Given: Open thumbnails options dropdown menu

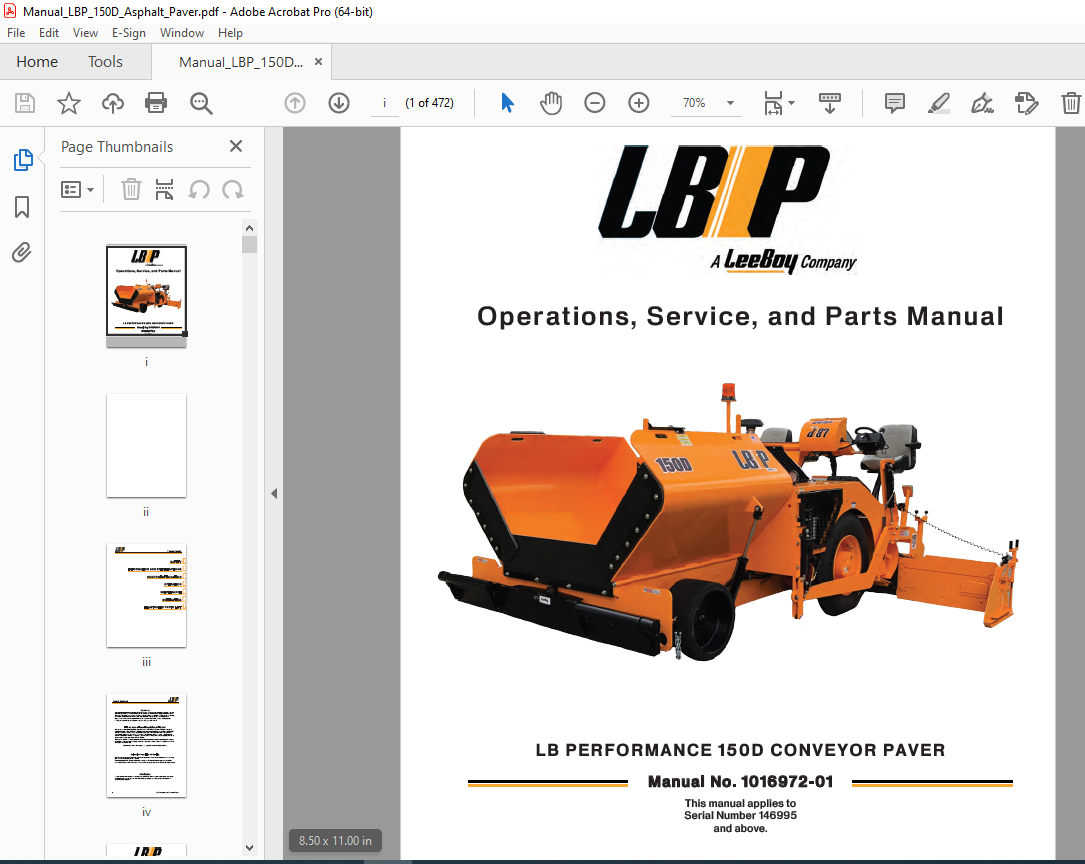Looking at the screenshot, I should 78,189.
